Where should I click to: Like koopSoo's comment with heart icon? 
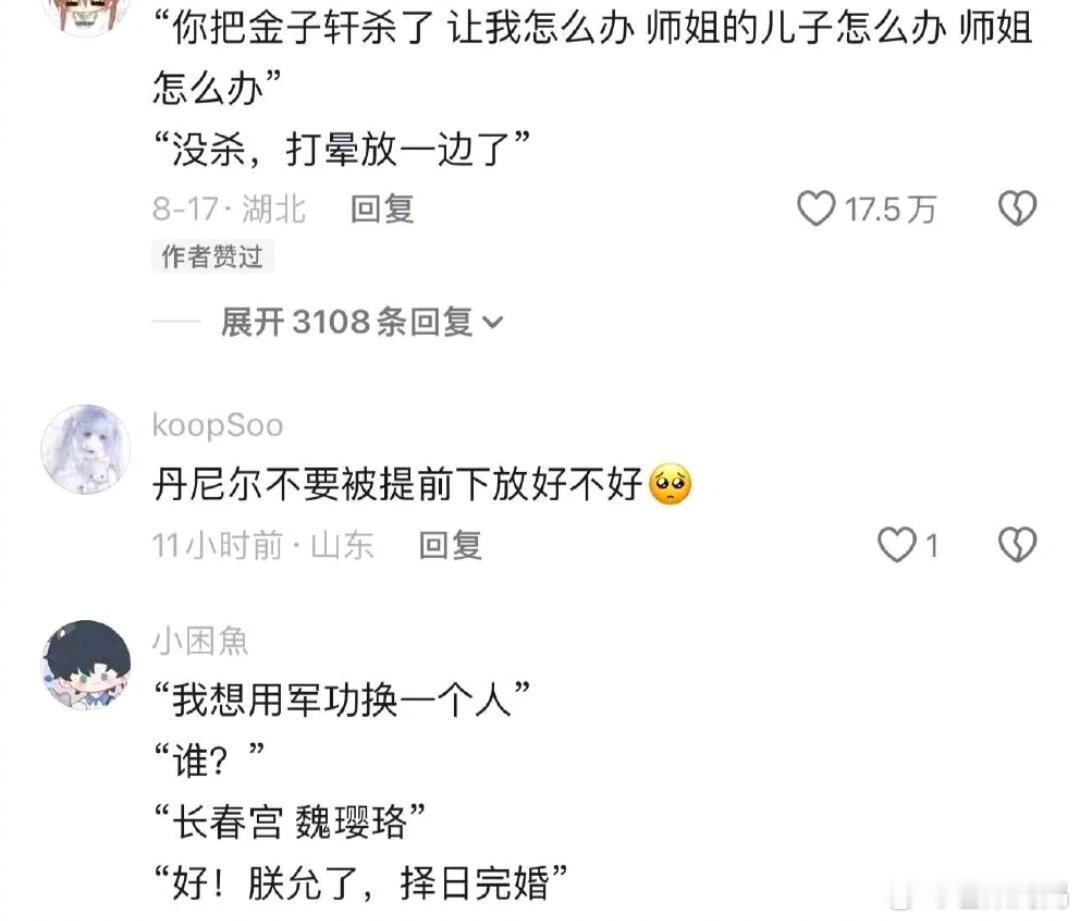897,545
